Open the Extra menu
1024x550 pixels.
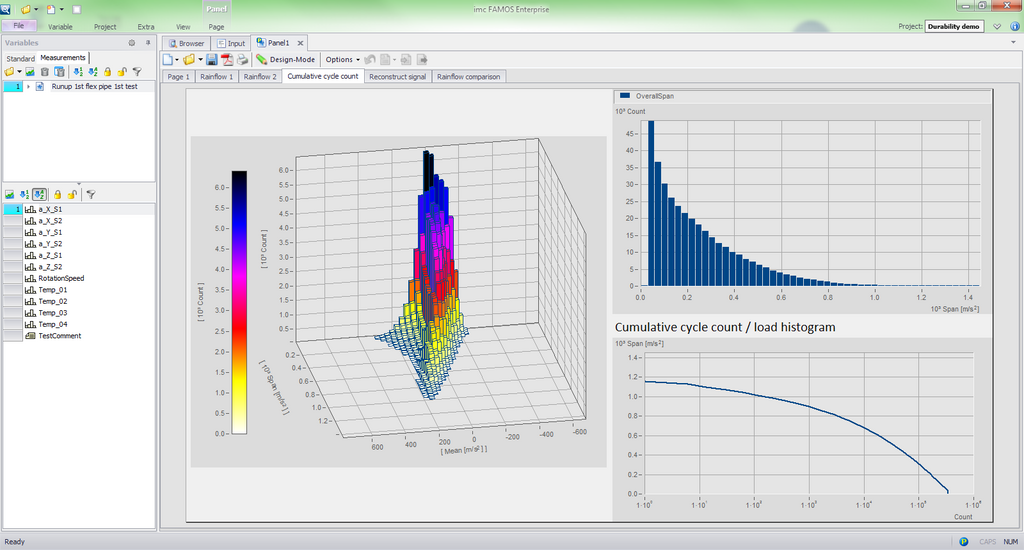pyautogui.click(x=146, y=27)
